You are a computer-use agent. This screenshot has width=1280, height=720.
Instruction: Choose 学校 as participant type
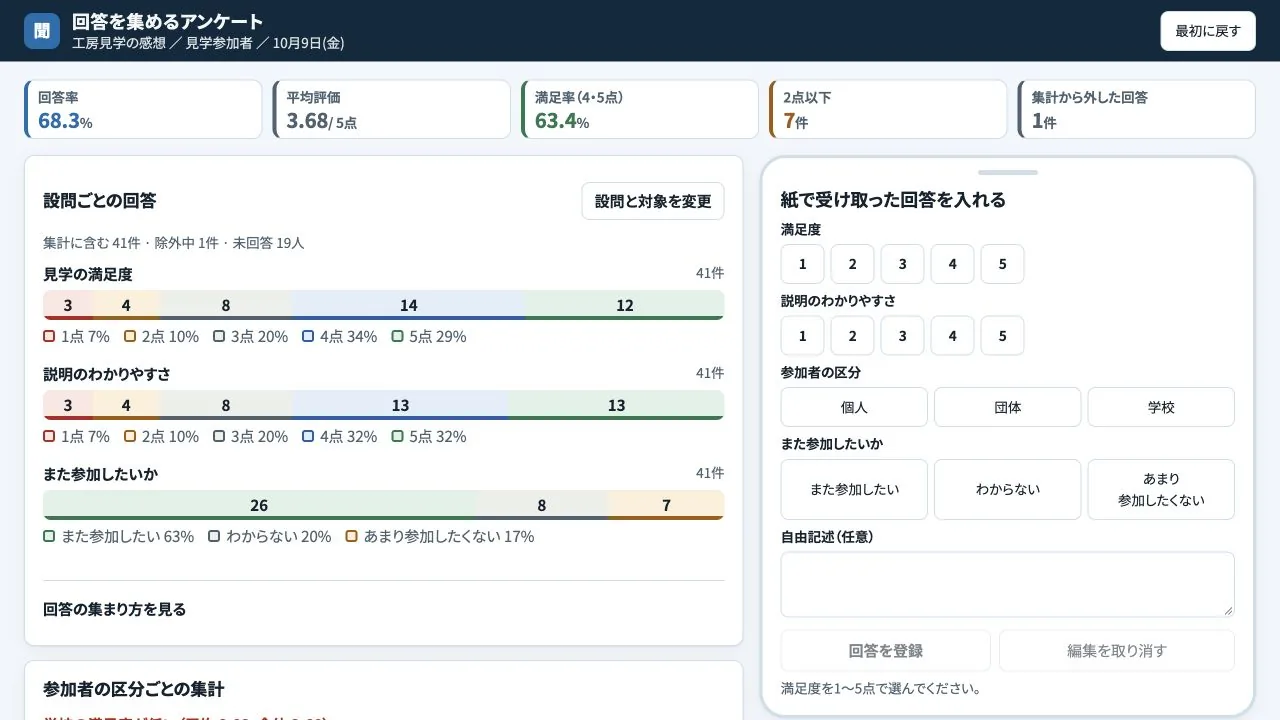(x=1161, y=407)
